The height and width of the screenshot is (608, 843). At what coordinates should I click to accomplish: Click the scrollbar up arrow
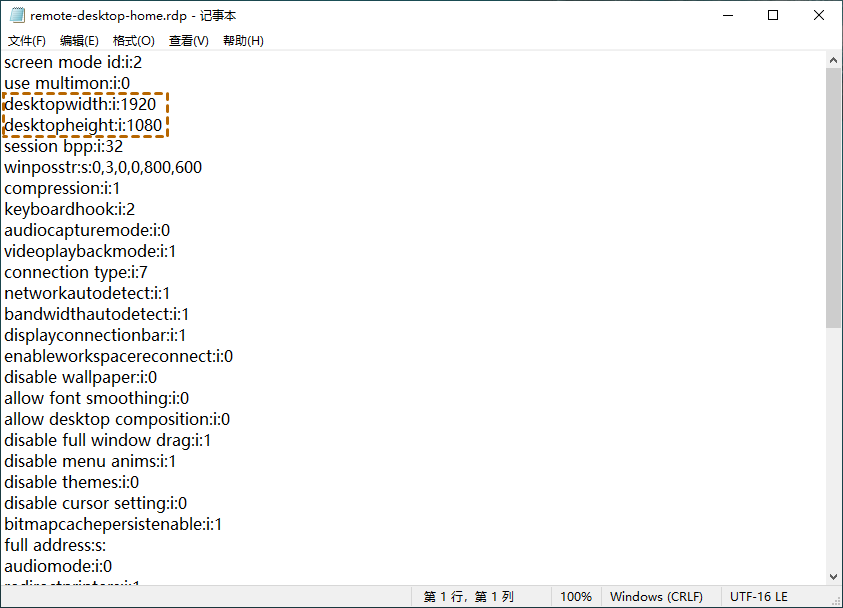pyautogui.click(x=833, y=60)
